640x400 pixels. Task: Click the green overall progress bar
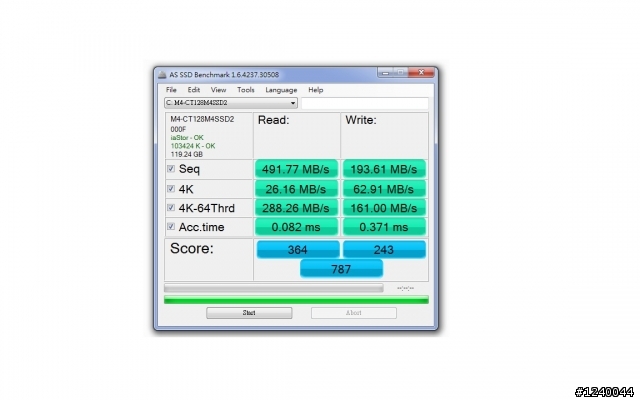pos(296,300)
